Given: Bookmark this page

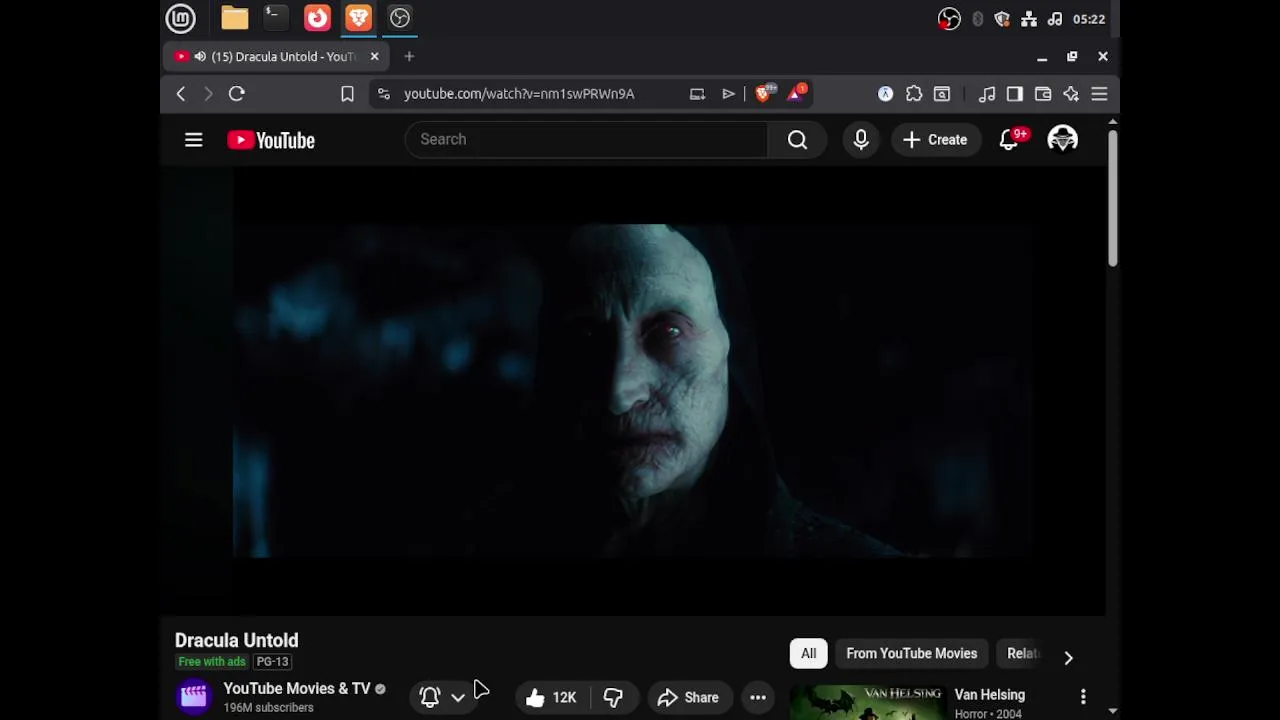Looking at the screenshot, I should (347, 94).
